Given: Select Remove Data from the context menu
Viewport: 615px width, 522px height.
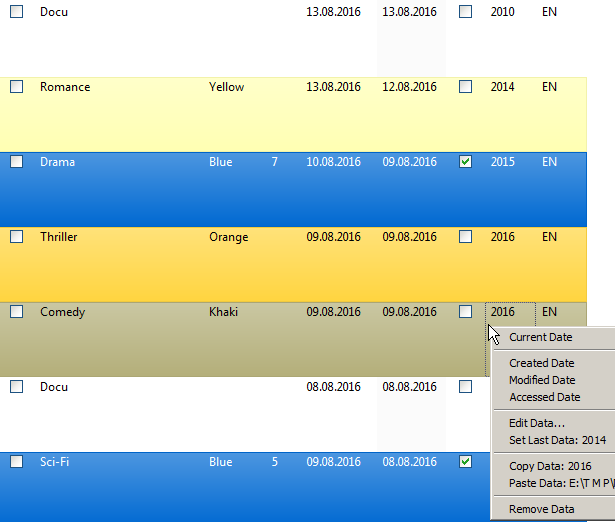Looking at the screenshot, I should point(541,509).
